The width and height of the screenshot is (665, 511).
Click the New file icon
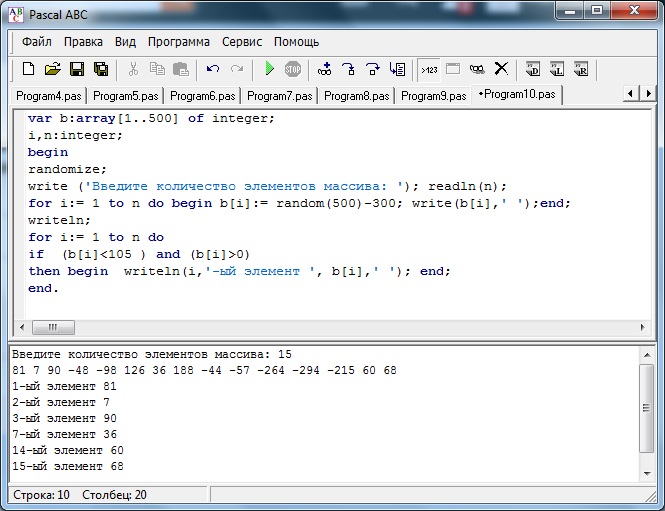pos(28,69)
